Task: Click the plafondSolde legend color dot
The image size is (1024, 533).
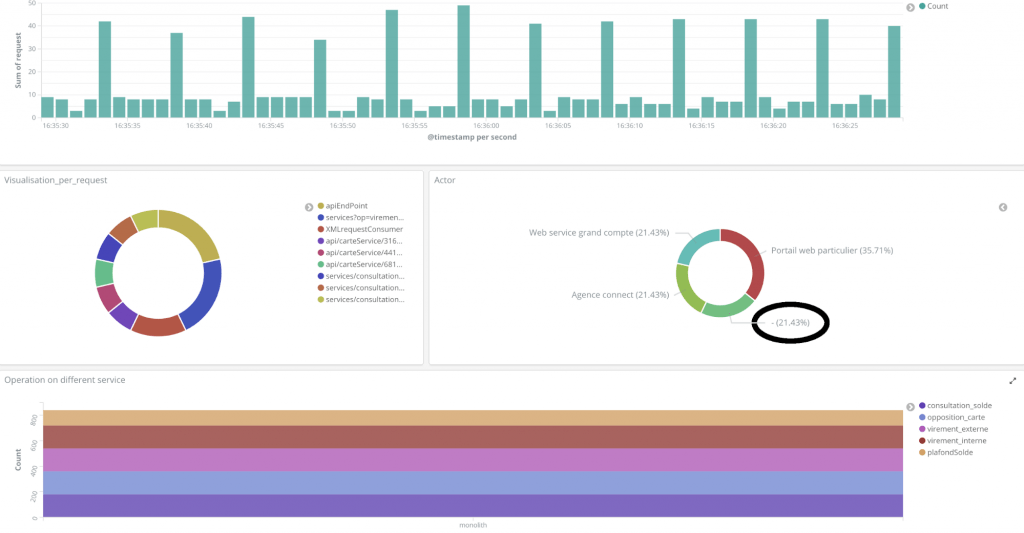Action: (x=921, y=452)
